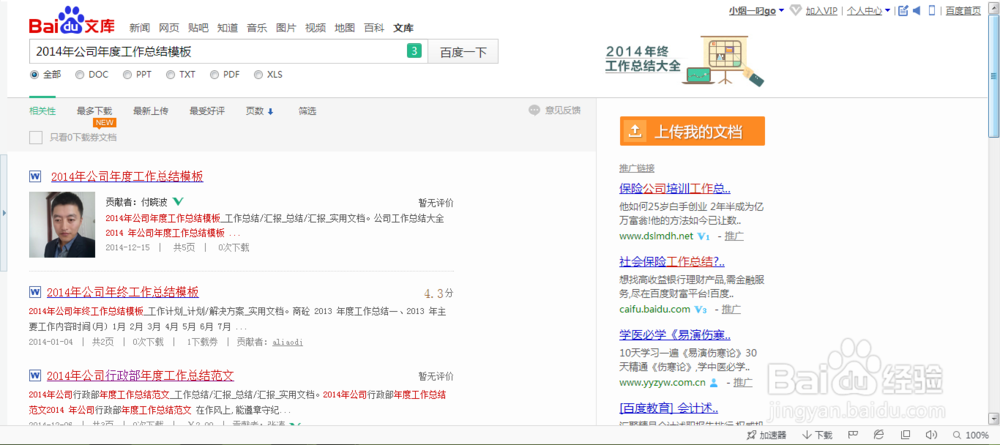Open the 2014年公司年度工作总结模板 result link
Image resolution: width=1000 pixels, height=445 pixels.
pos(127,177)
